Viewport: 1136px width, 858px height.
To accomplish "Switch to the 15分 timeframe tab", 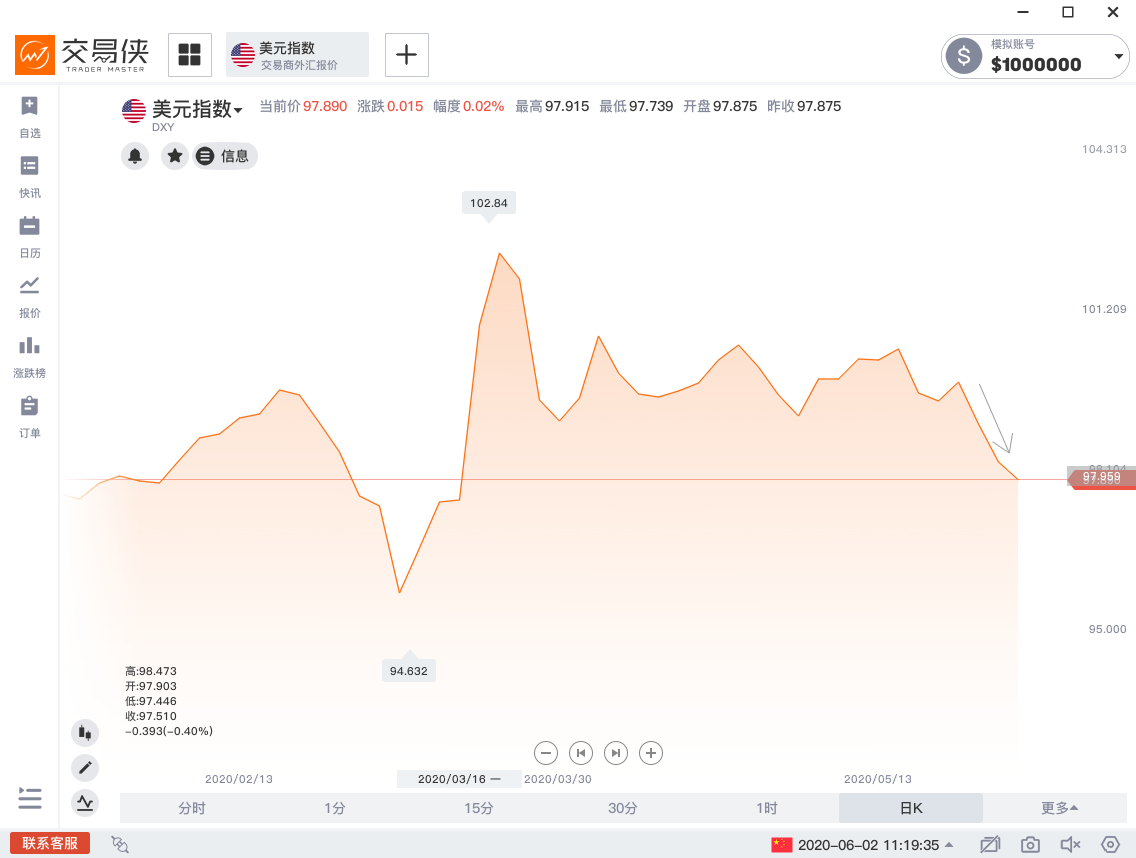I will [479, 808].
